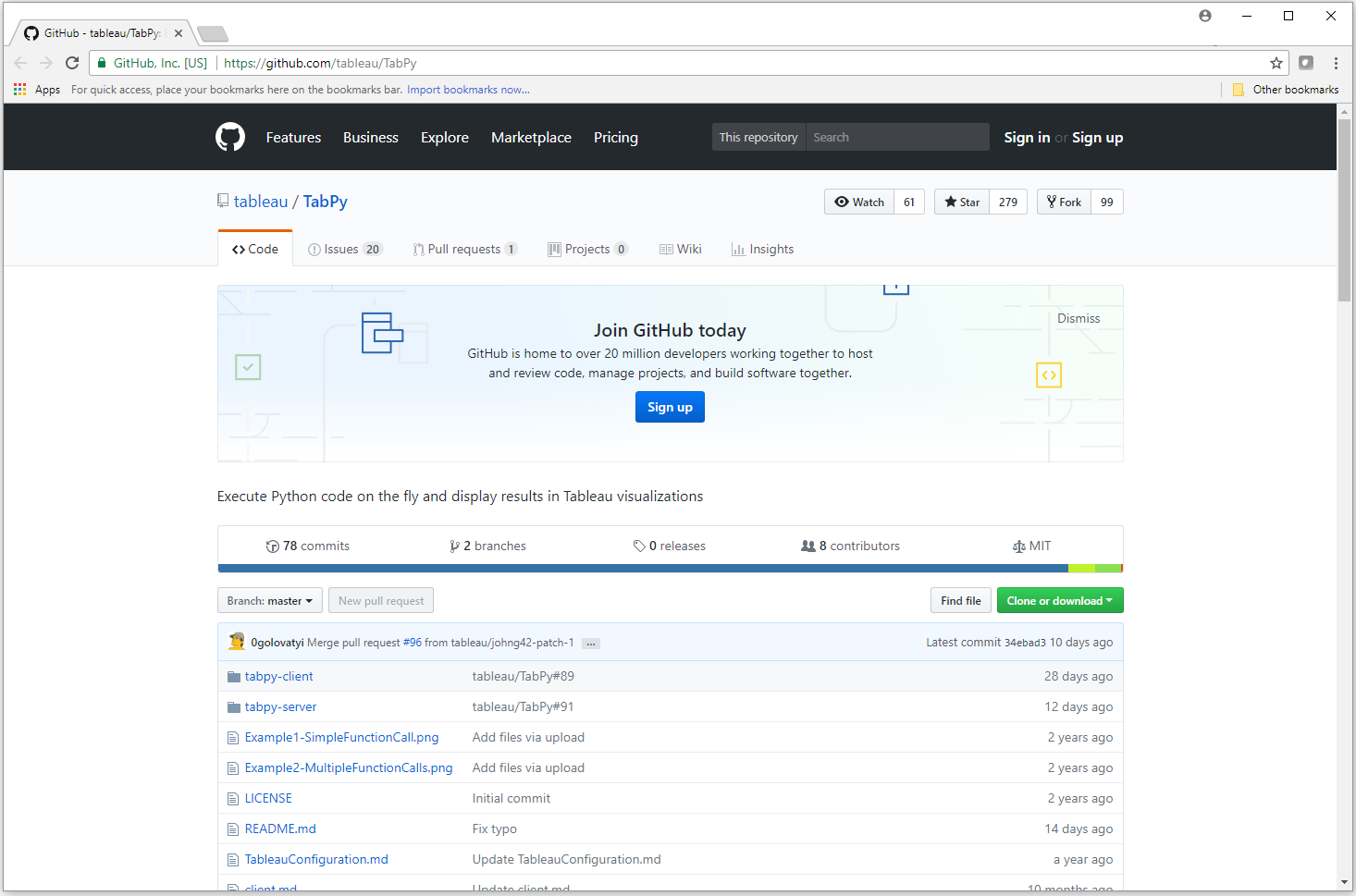Screen dimensions: 1356x896
Task: Open Business in the top navigation
Action: pos(370,137)
